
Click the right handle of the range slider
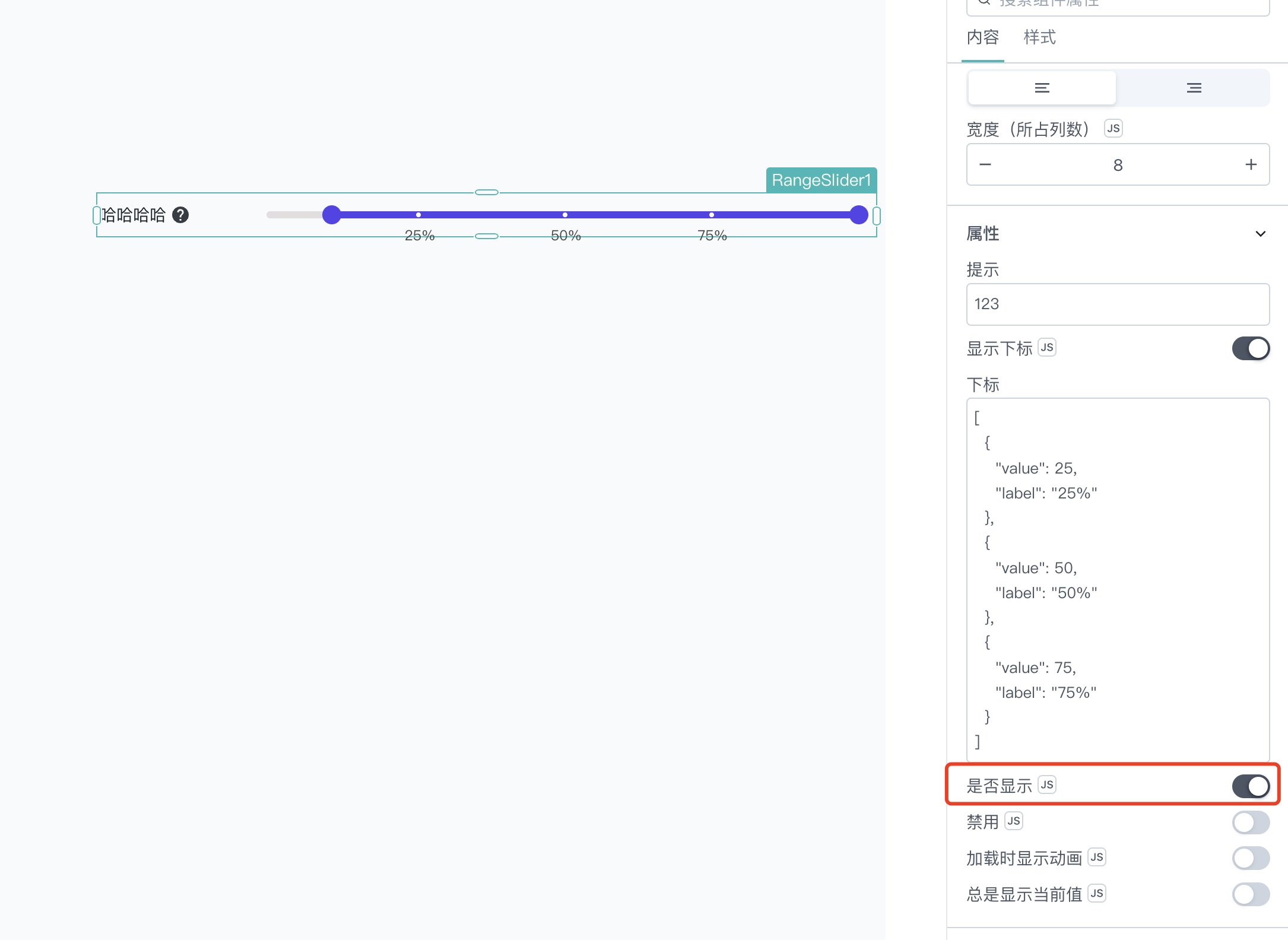pos(858,215)
